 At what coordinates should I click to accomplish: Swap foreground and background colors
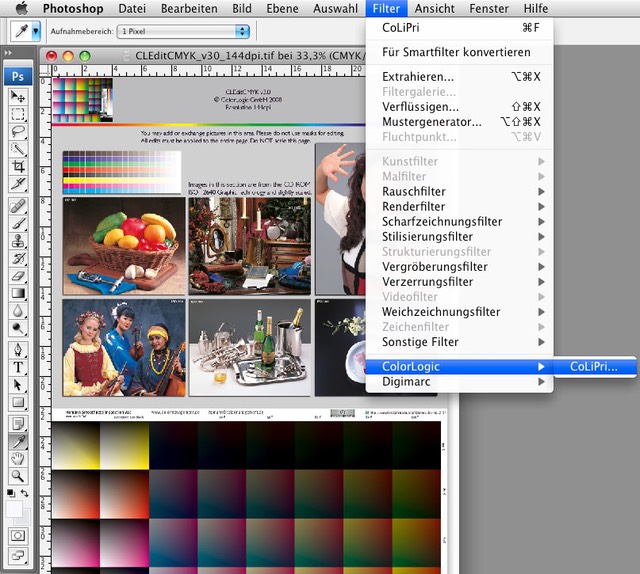(x=25, y=493)
